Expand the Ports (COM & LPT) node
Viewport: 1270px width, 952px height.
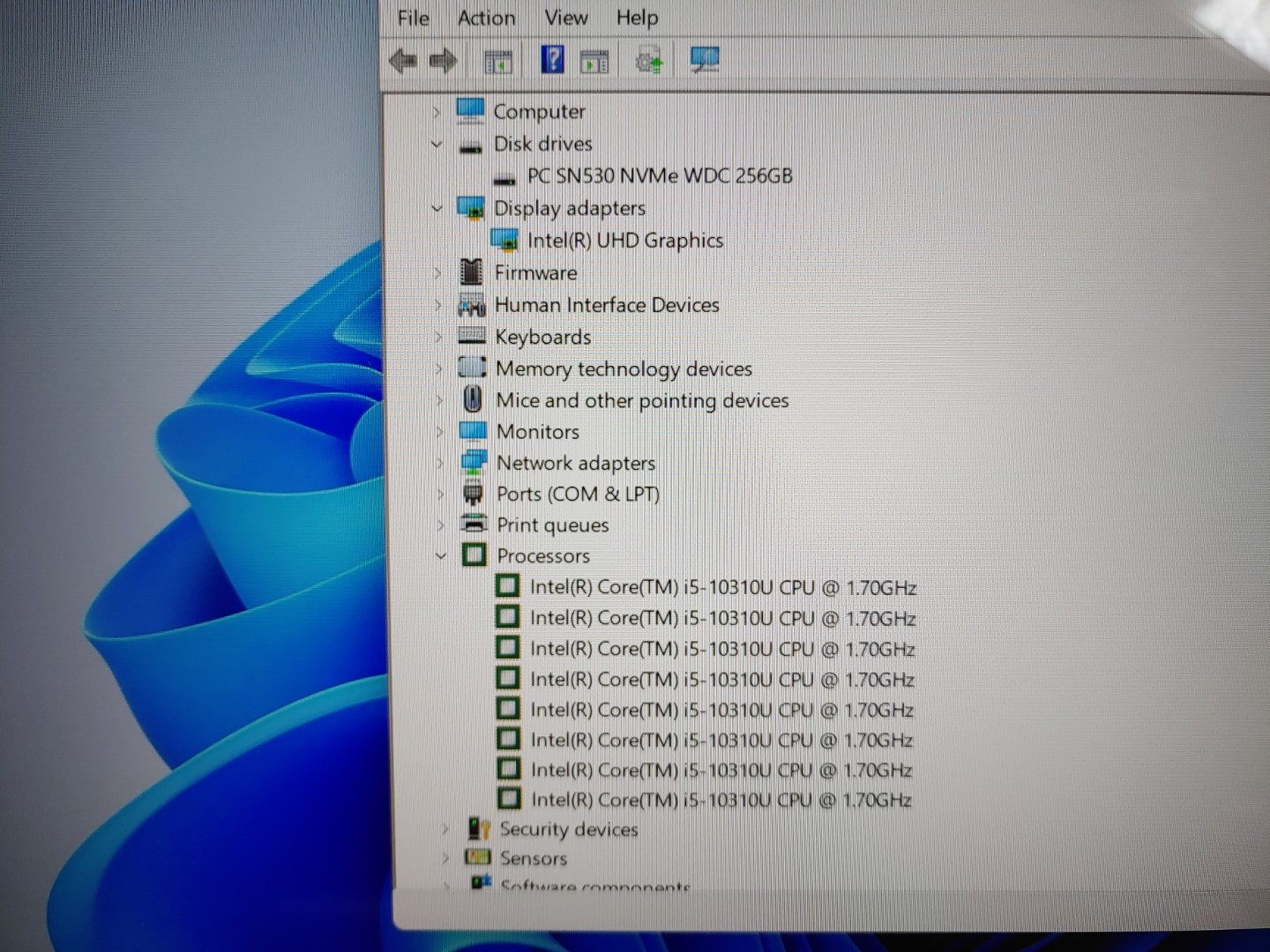441,494
